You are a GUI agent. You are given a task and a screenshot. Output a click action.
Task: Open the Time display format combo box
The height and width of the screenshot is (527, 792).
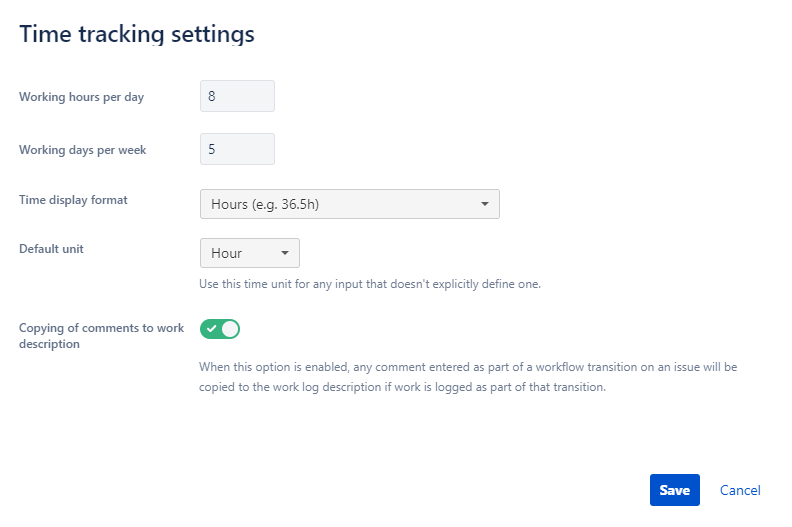pyautogui.click(x=349, y=204)
